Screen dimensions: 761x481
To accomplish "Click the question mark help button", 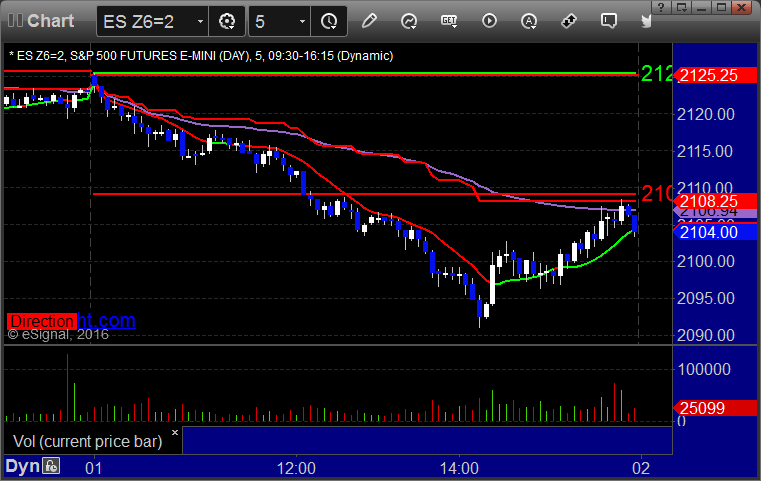I will coord(661,7).
